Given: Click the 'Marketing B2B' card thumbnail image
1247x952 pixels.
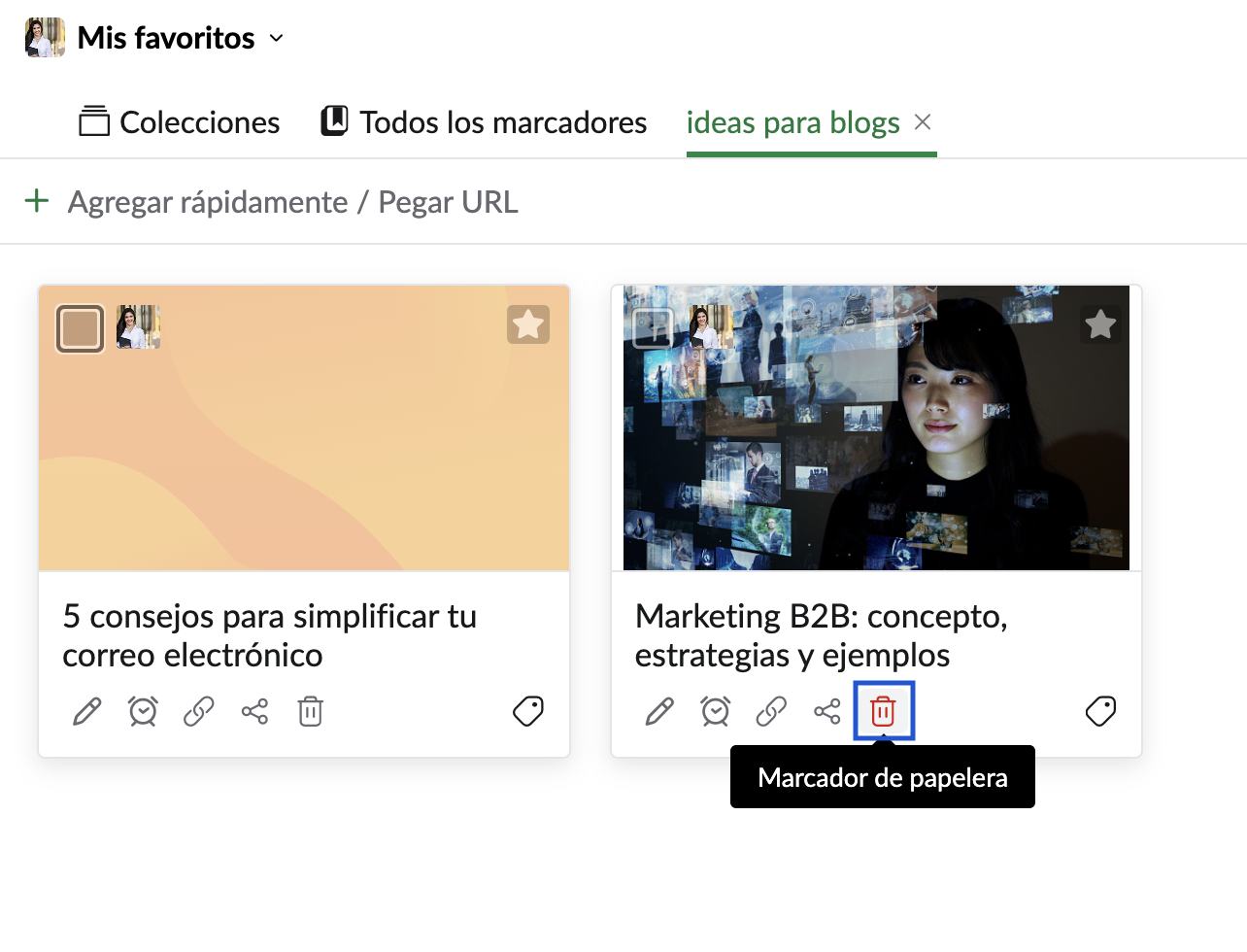Looking at the screenshot, I should pyautogui.click(x=876, y=427).
